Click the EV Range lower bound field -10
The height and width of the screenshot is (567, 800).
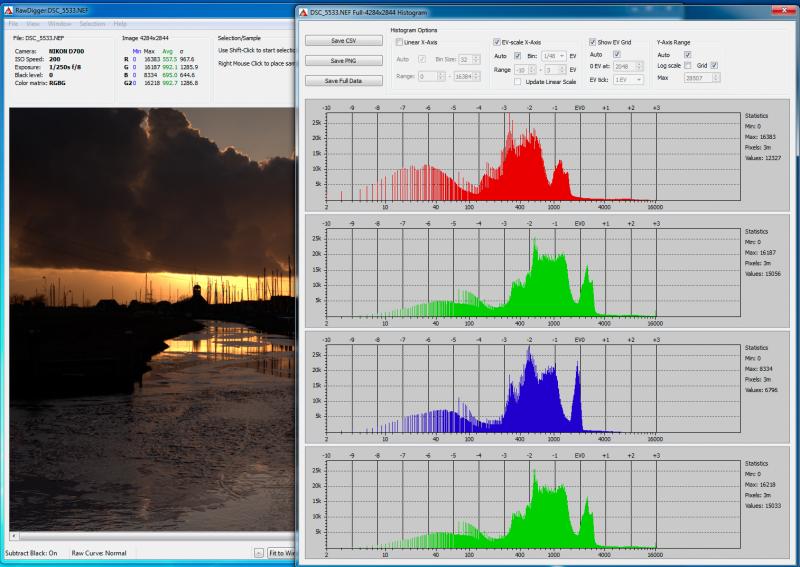[x=525, y=70]
